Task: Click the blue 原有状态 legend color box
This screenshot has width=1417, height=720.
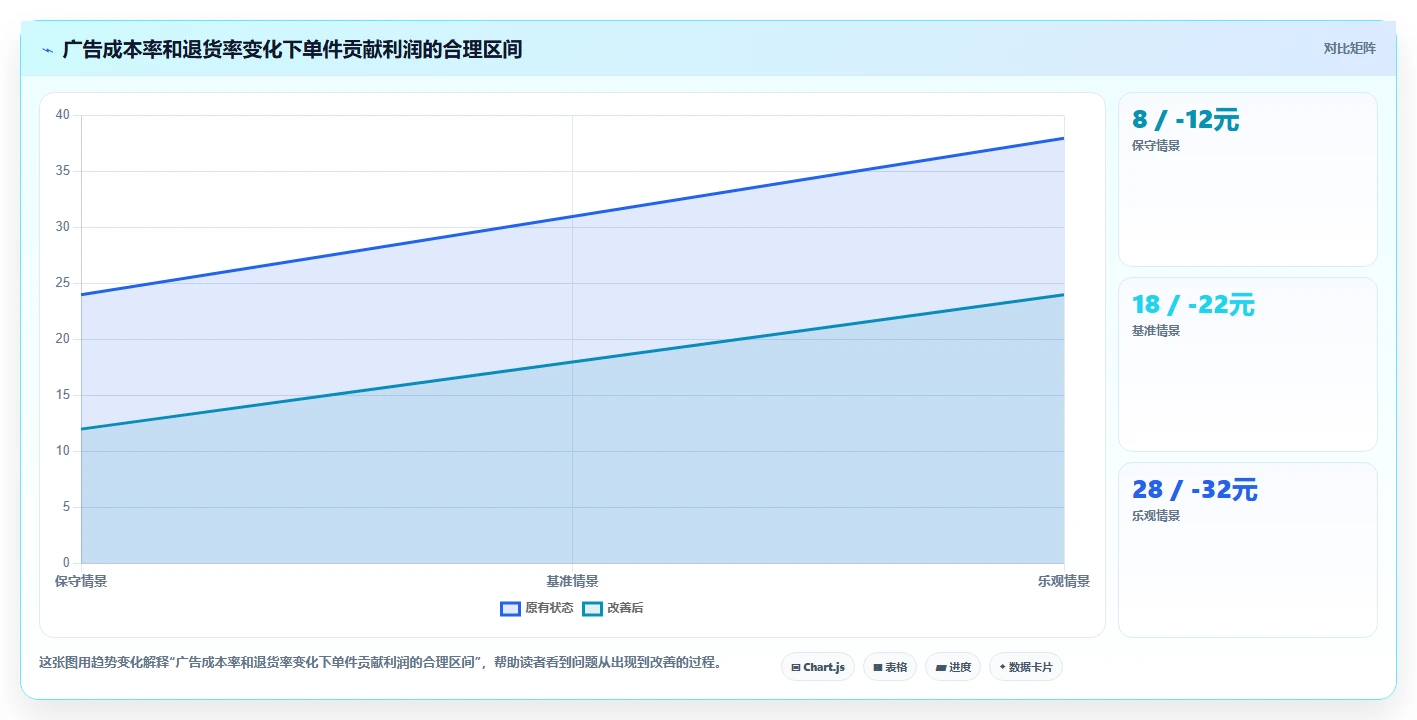Action: (x=510, y=608)
